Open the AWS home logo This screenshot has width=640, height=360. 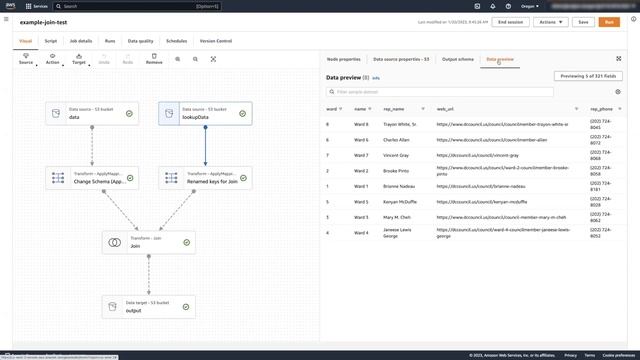tap(10, 6)
